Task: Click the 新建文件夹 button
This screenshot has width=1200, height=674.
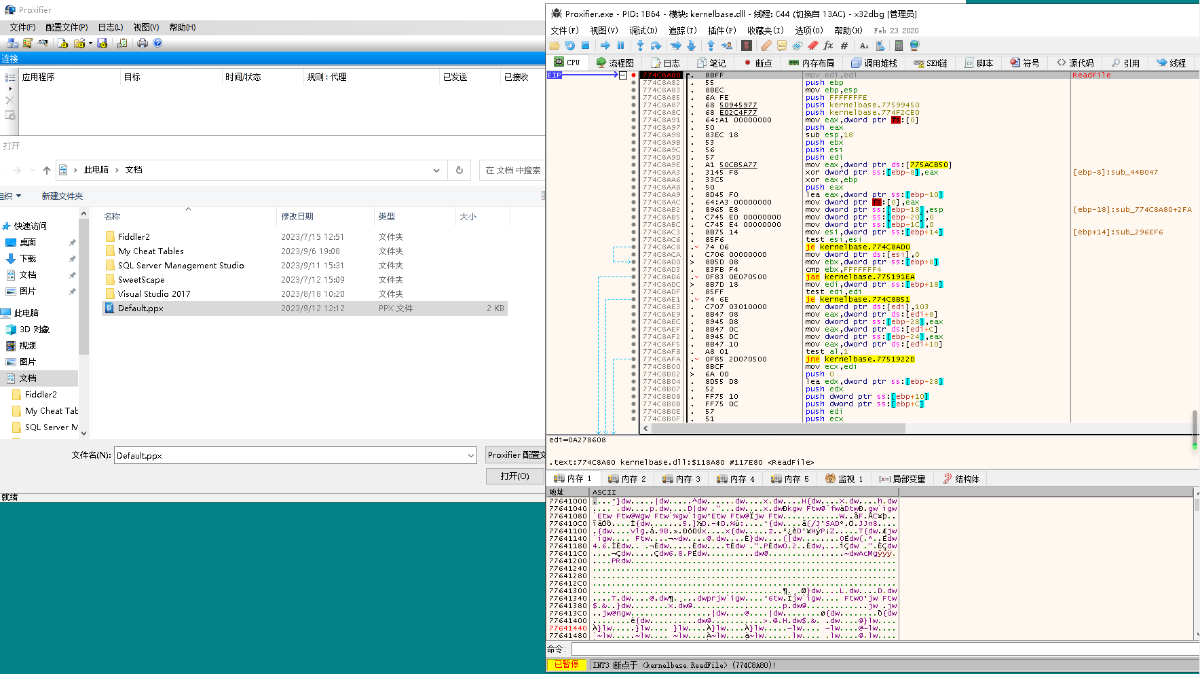Action: pyautogui.click(x=62, y=196)
